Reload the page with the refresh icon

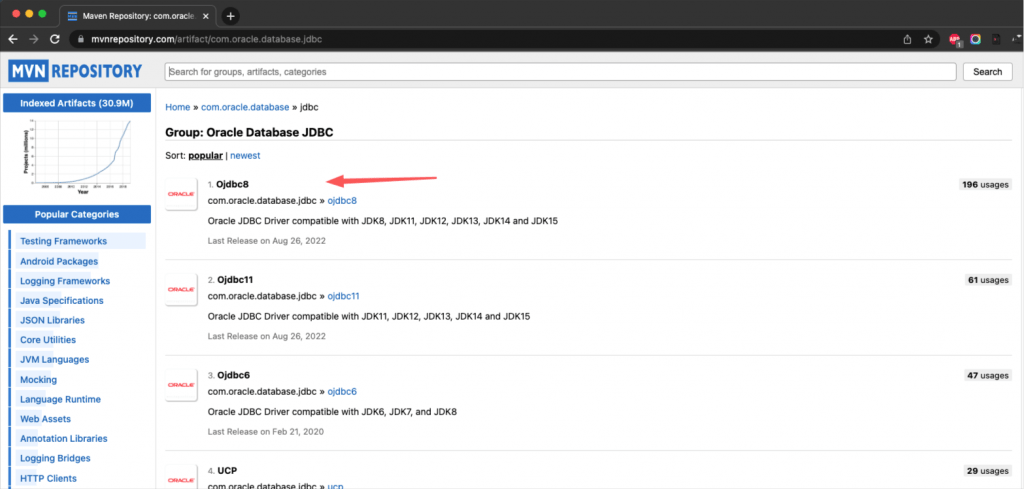pos(55,39)
